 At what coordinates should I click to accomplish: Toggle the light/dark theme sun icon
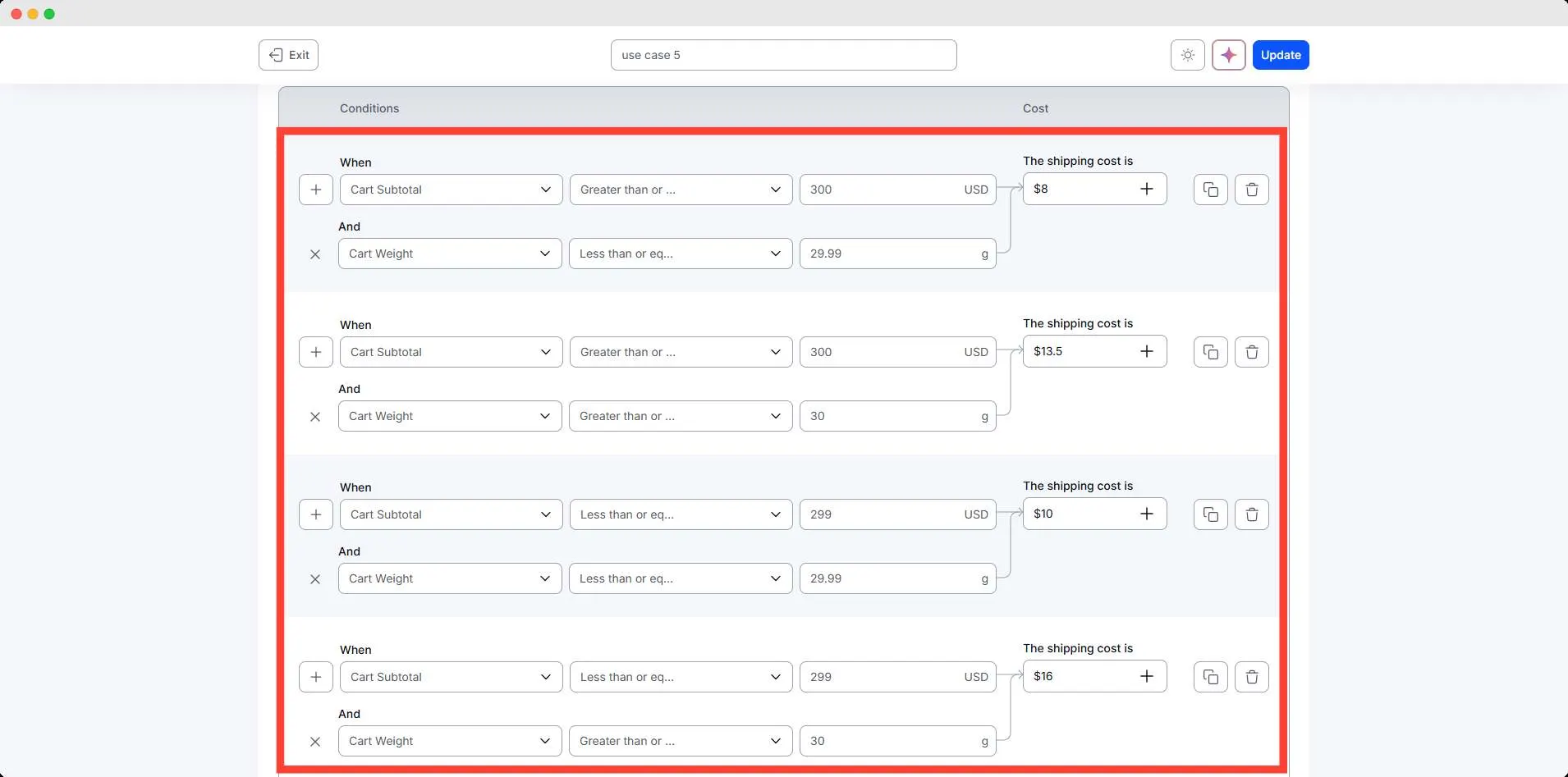(1187, 55)
